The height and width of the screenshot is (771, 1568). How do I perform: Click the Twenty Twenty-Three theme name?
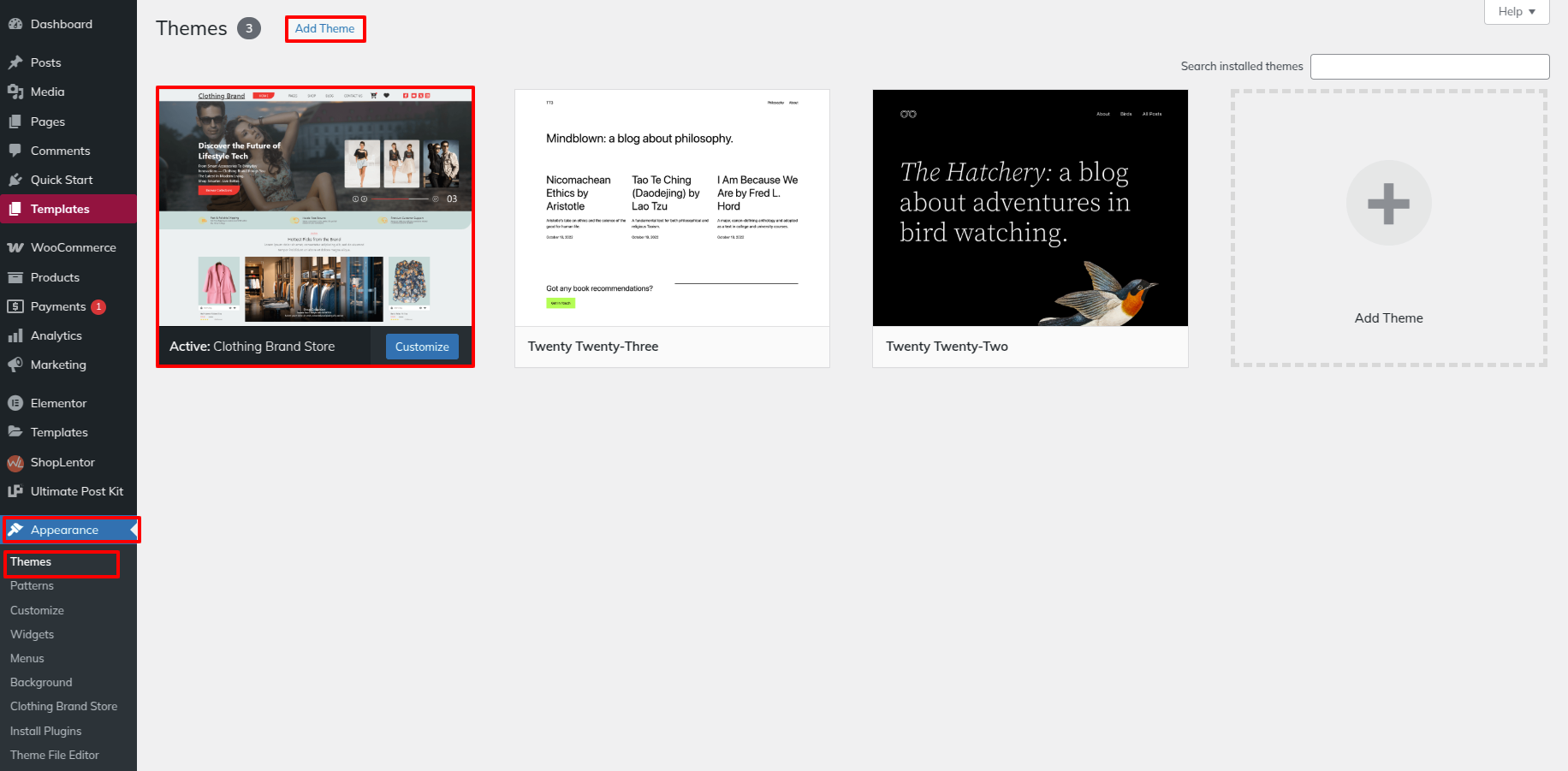(593, 347)
